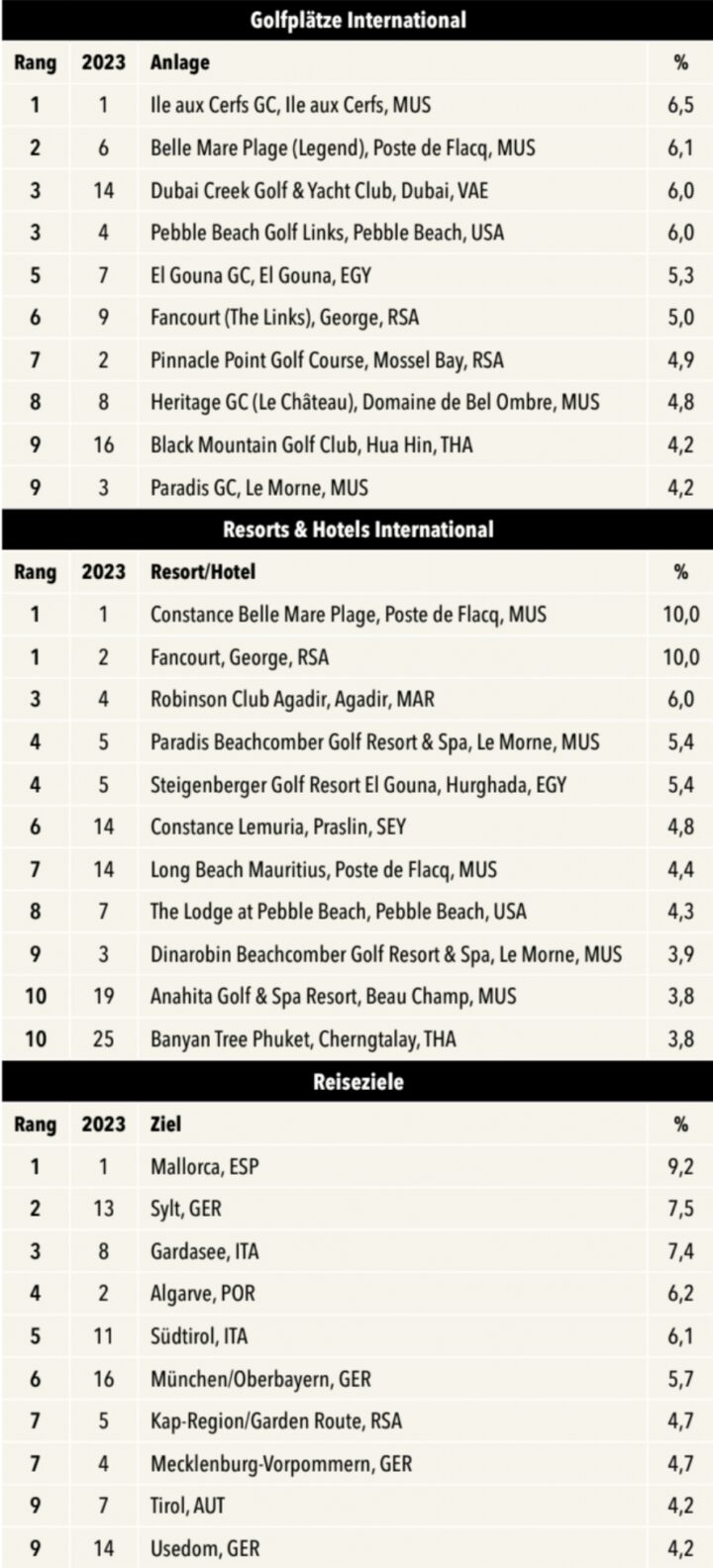Screen dimensions: 713x1568
Task: Click the Golfplätze International header
Action: pyautogui.click(x=356, y=20)
